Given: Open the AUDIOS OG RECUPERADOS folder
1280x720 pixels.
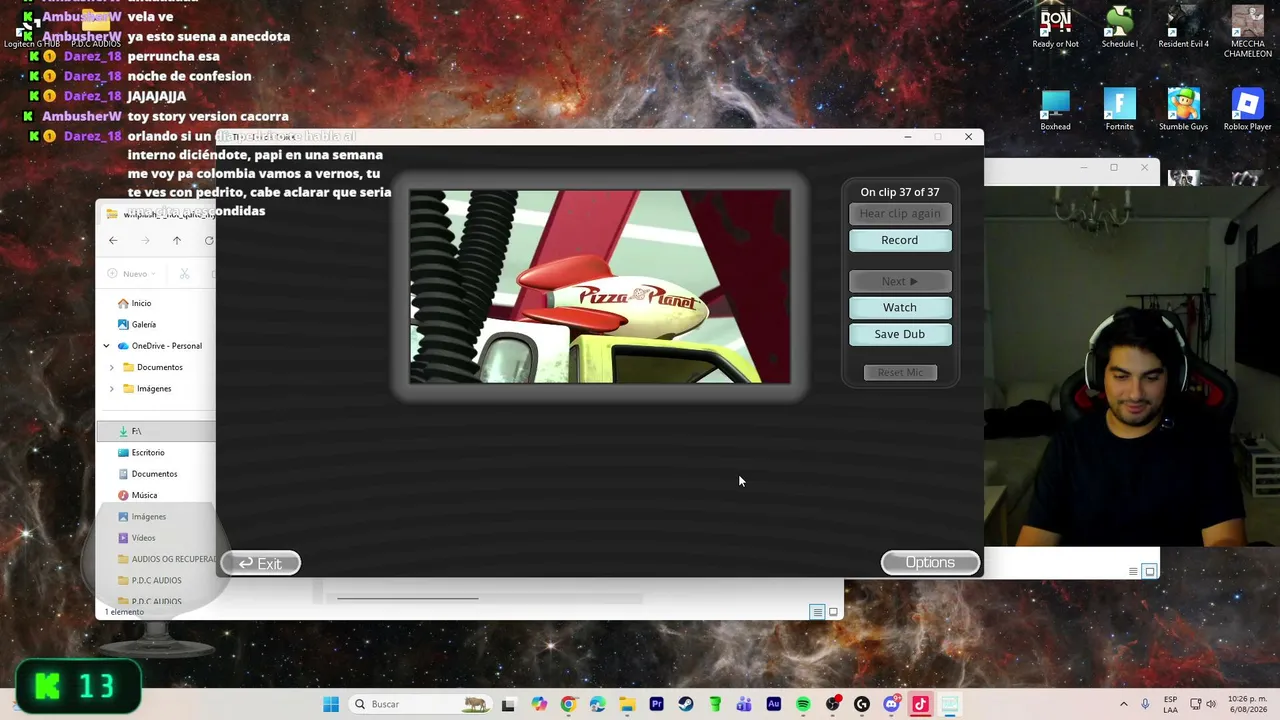Looking at the screenshot, I should pyautogui.click(x=166, y=559).
